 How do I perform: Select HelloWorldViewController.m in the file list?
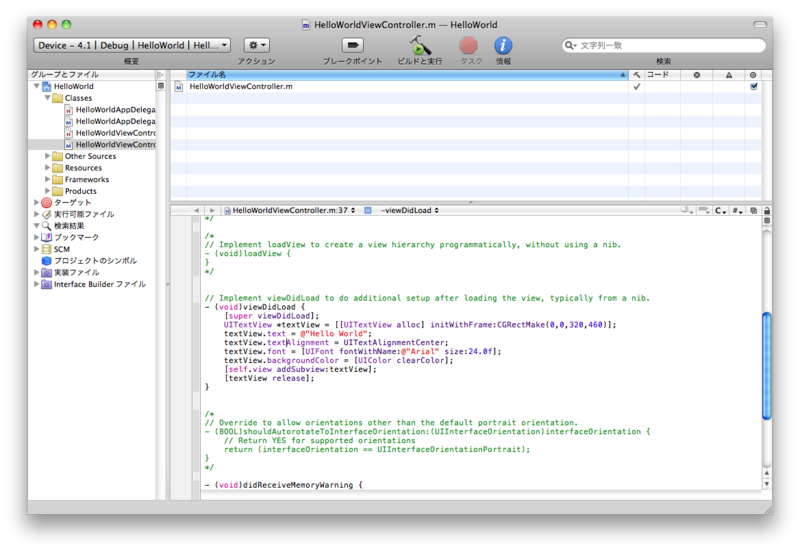[x=399, y=87]
